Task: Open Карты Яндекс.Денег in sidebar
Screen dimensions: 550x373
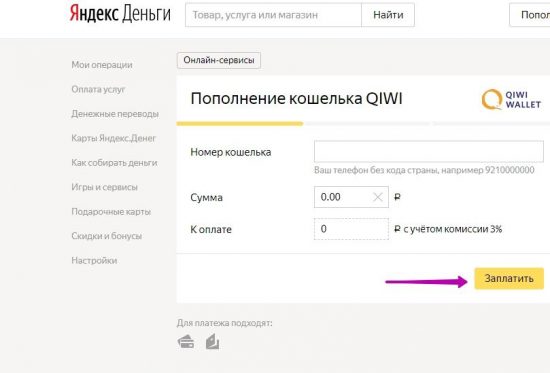Action: point(114,138)
